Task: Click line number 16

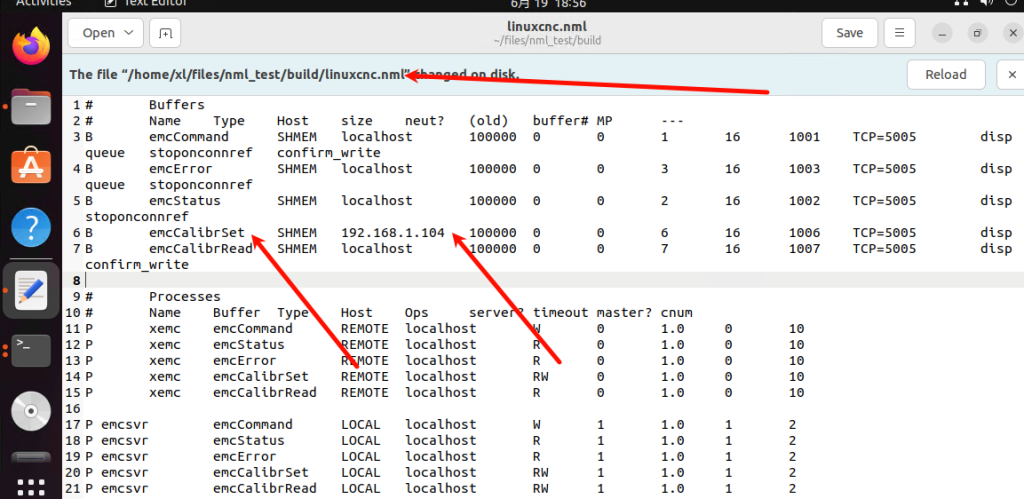Action: click(x=74, y=409)
